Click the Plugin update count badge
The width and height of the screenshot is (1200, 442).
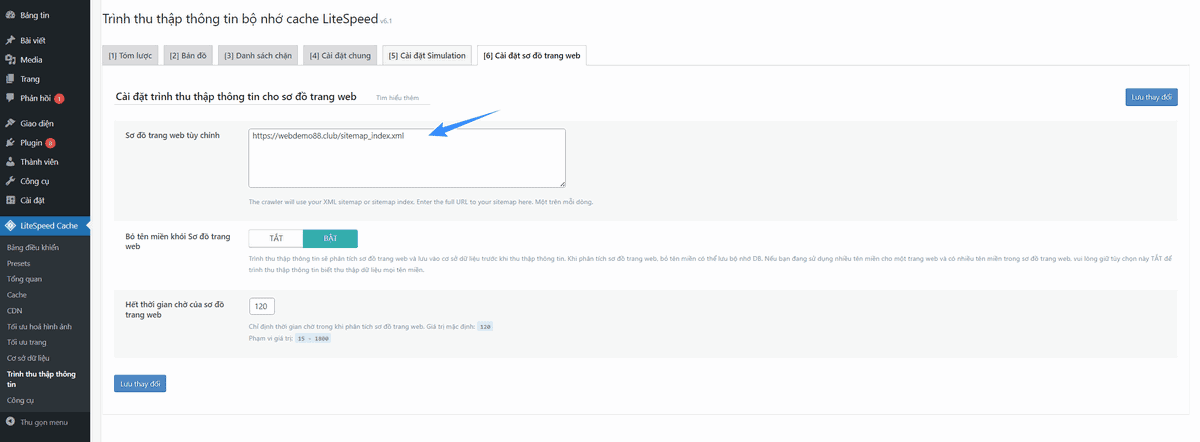click(x=50, y=143)
